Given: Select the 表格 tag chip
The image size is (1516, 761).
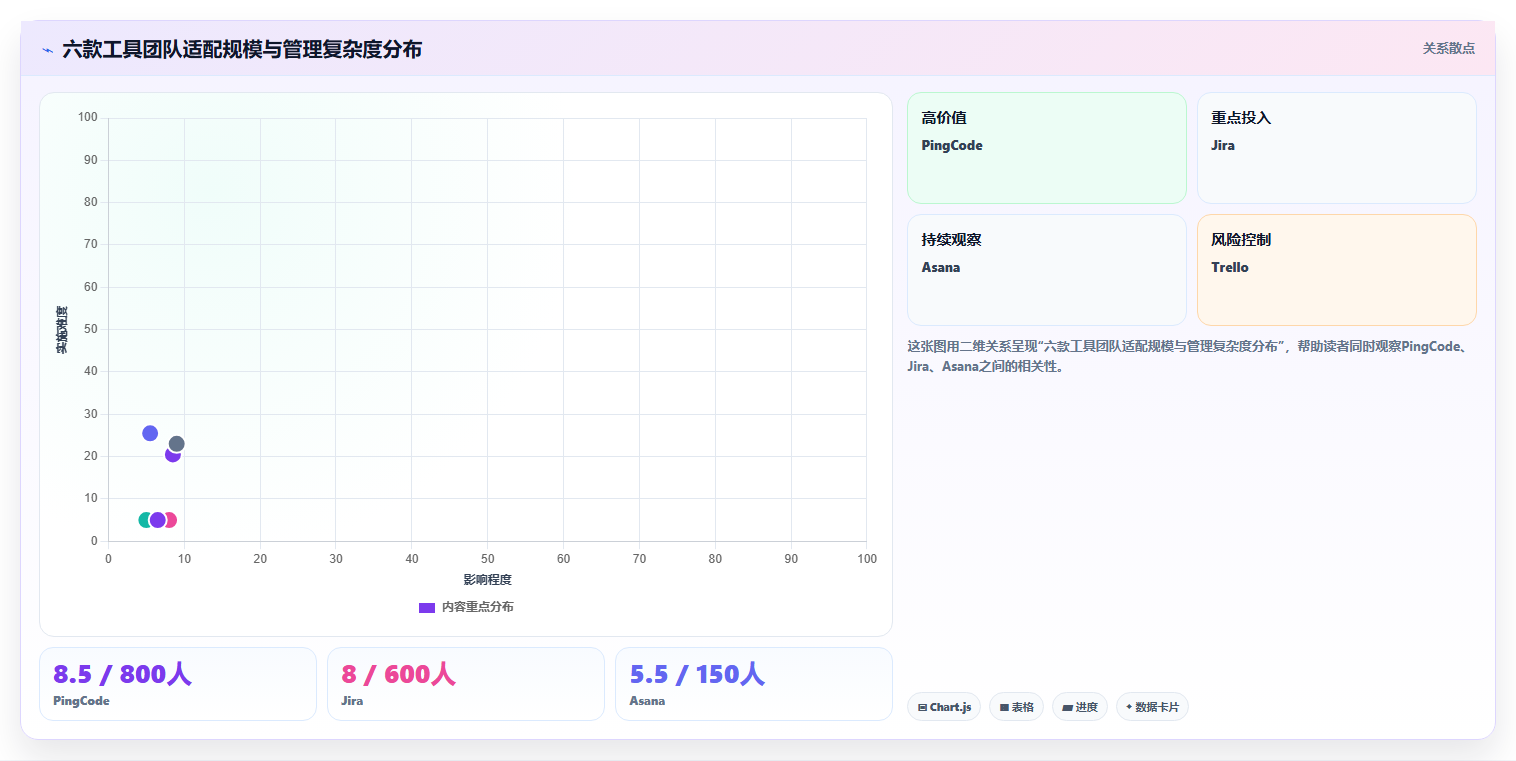Looking at the screenshot, I should 1016,707.
